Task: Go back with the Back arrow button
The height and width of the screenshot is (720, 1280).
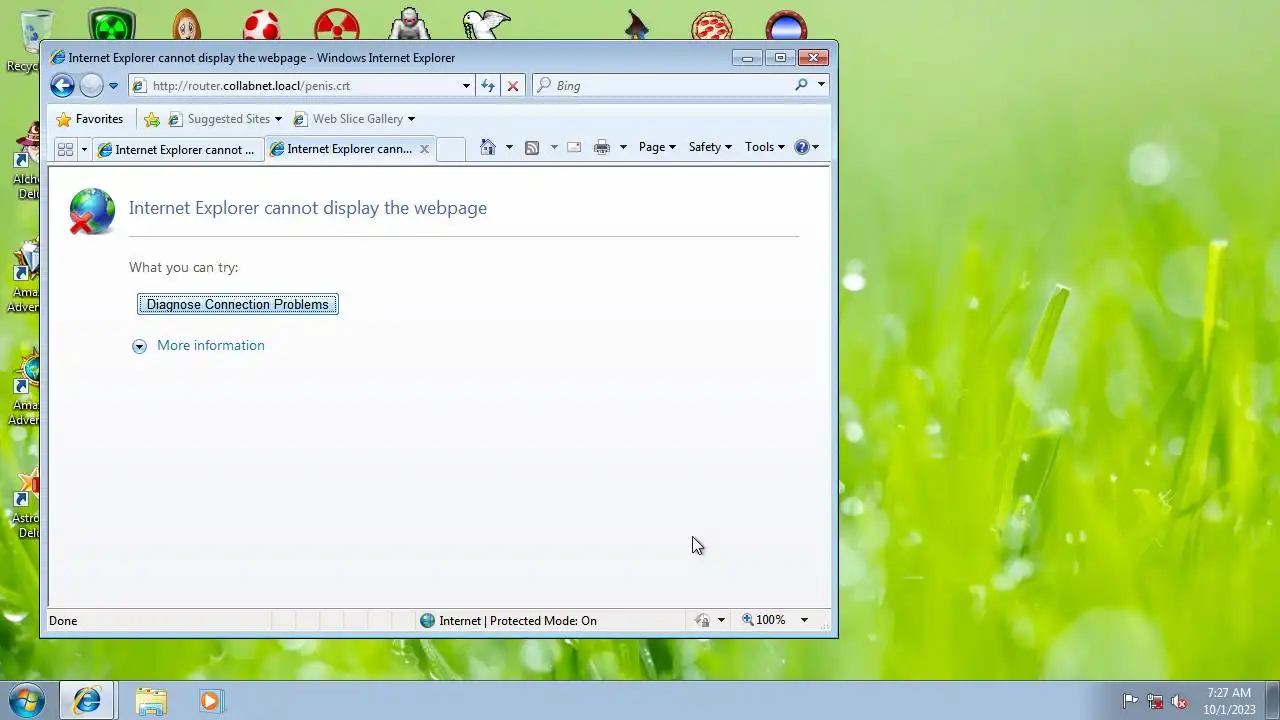Action: point(62,86)
